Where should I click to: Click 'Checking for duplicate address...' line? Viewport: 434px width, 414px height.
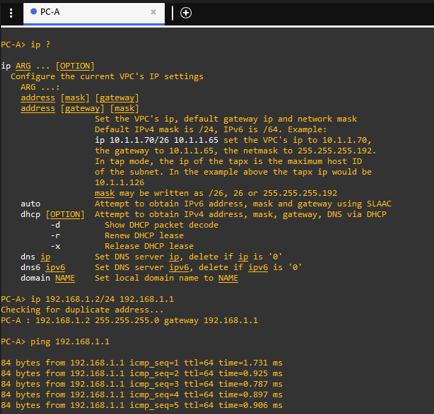click(82, 310)
